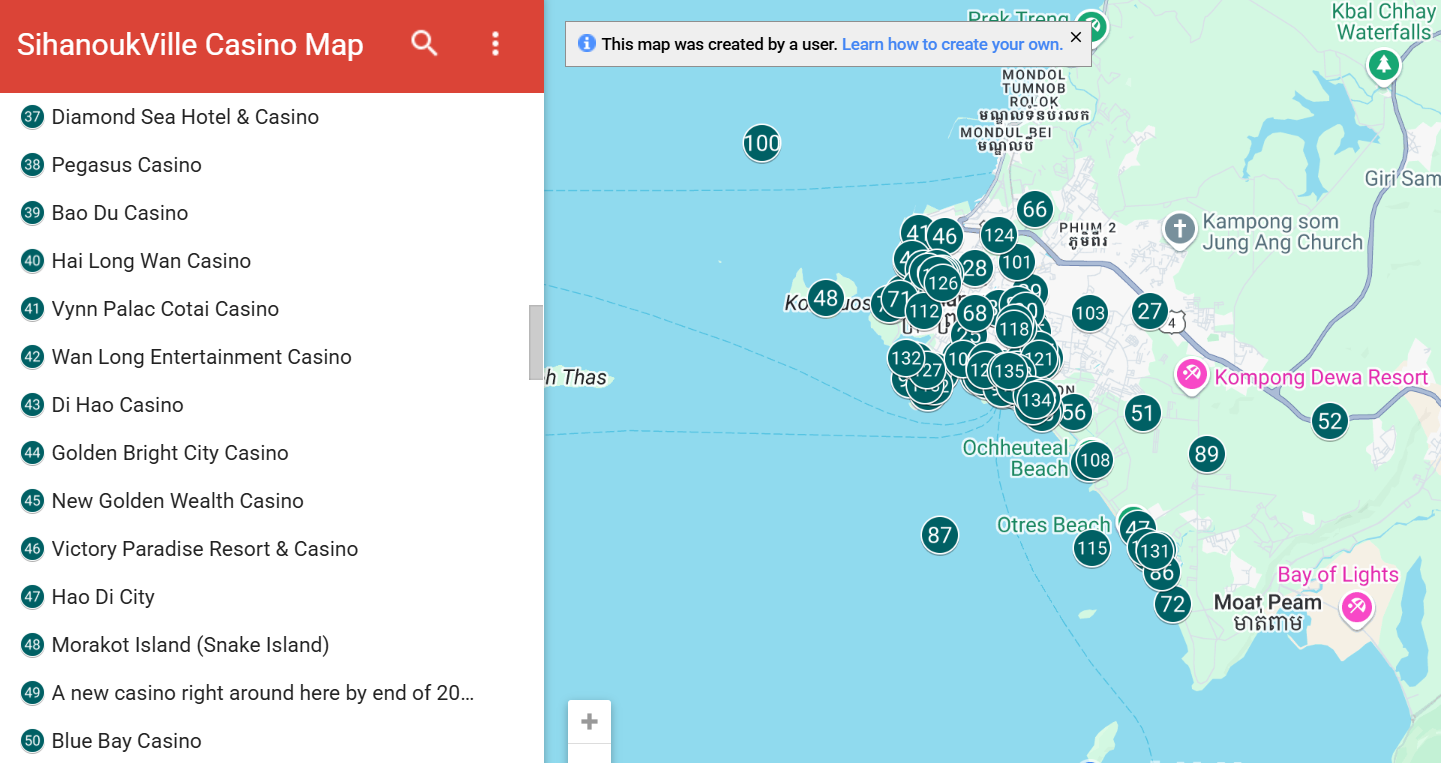Open map marker 46

tap(944, 236)
